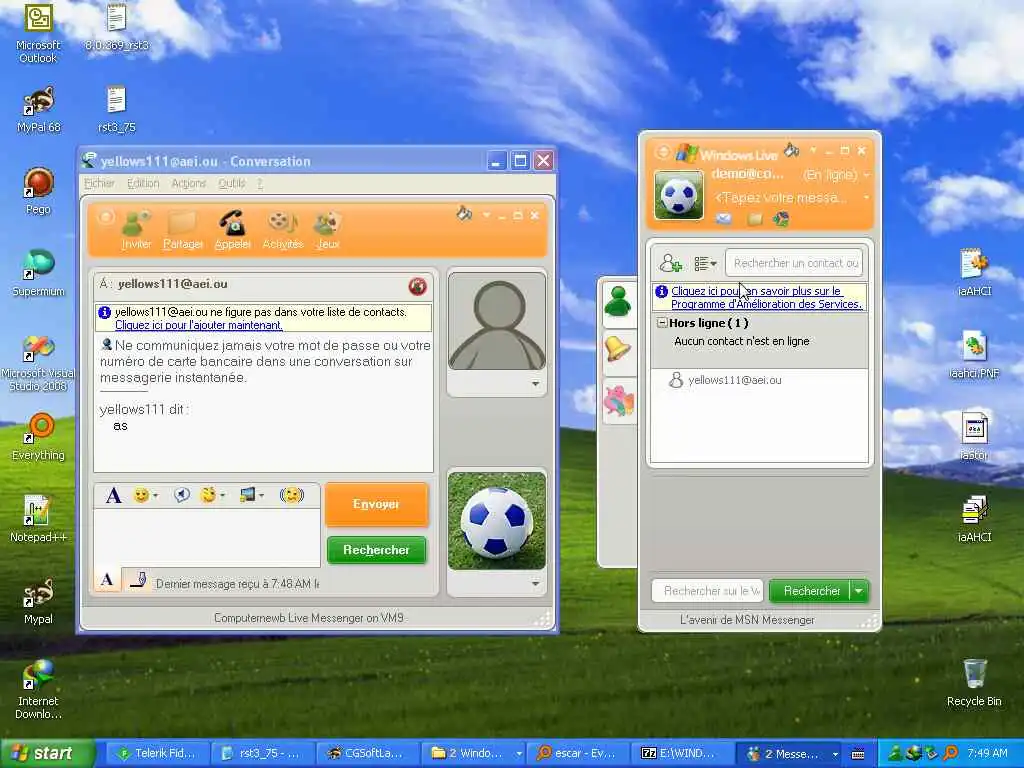Focus the Rechercher sur le Web field
This screenshot has height=768, width=1024.
(709, 591)
